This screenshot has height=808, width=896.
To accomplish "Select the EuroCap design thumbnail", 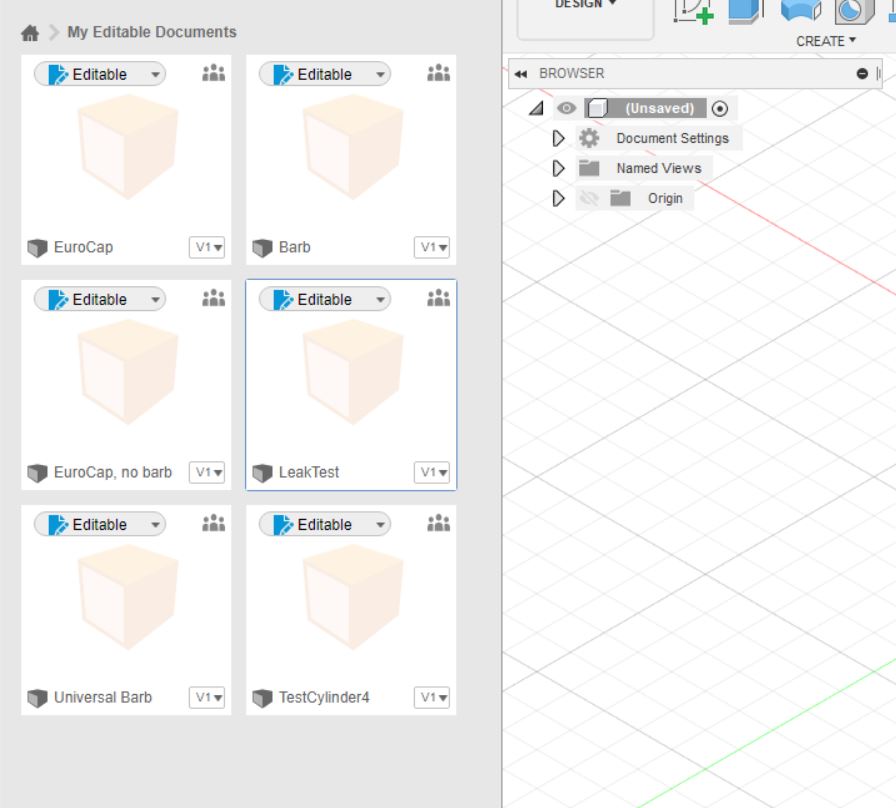I will (x=127, y=147).
